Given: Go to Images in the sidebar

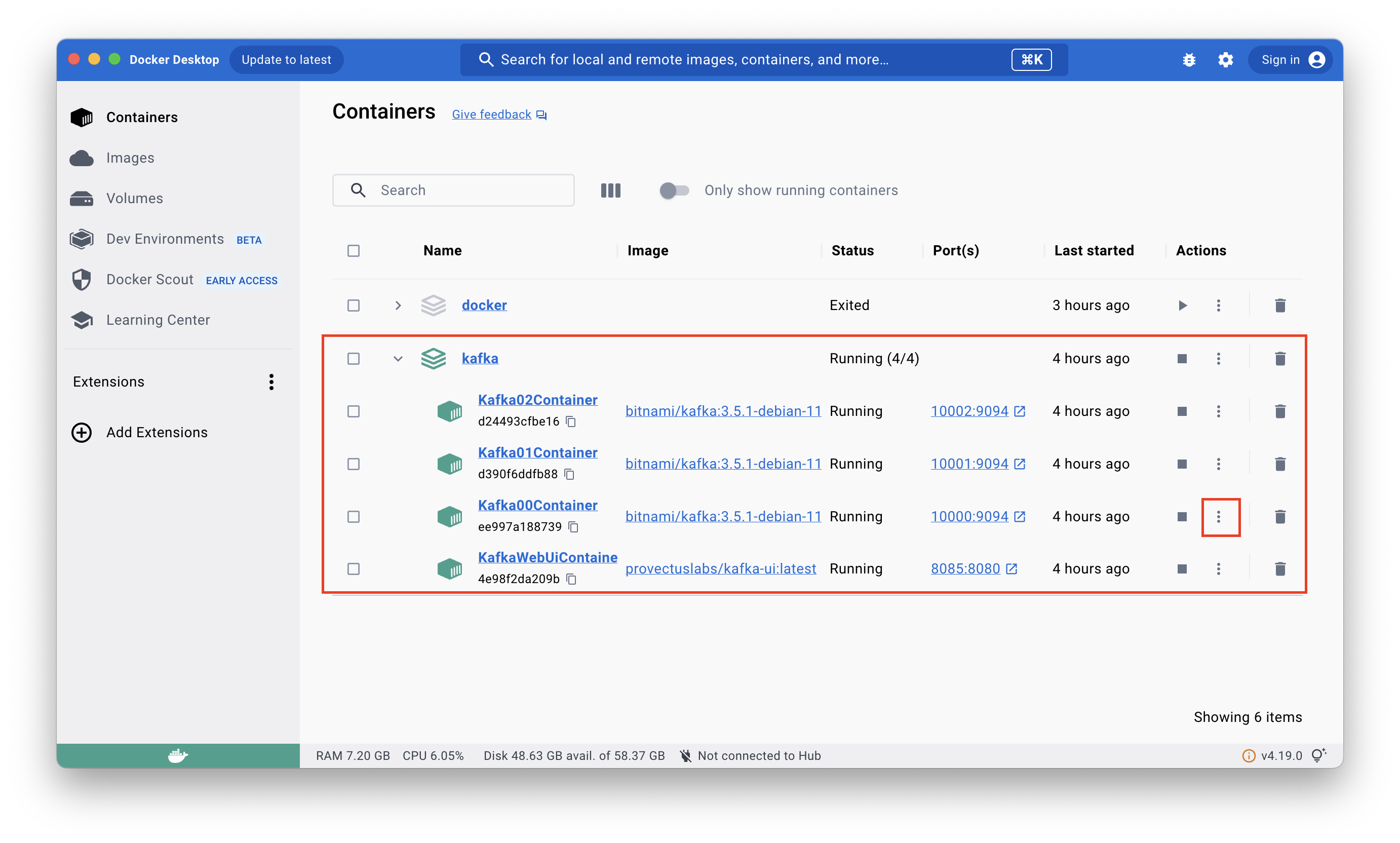Looking at the screenshot, I should coord(130,158).
